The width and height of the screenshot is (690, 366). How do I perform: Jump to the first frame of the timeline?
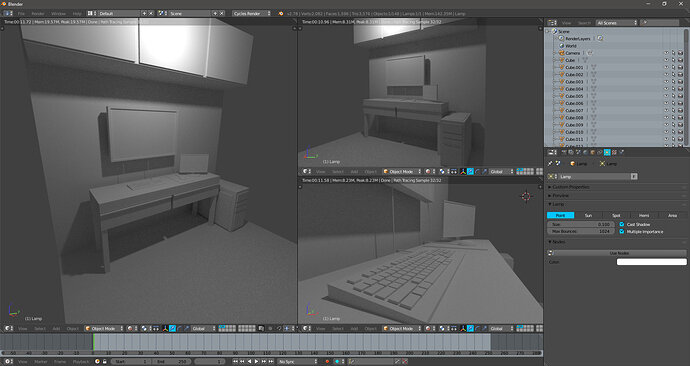click(235, 362)
